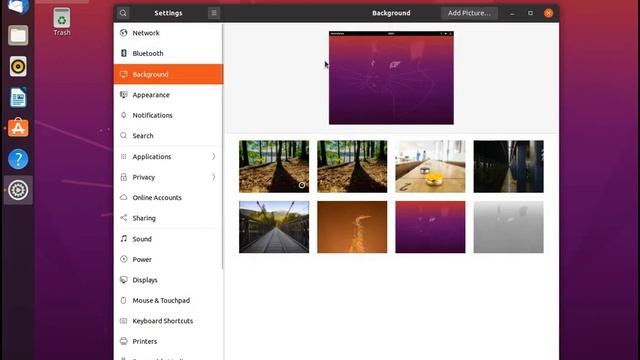
Task: Select the gray Focal Fossa wallpaper
Action: click(x=508, y=227)
